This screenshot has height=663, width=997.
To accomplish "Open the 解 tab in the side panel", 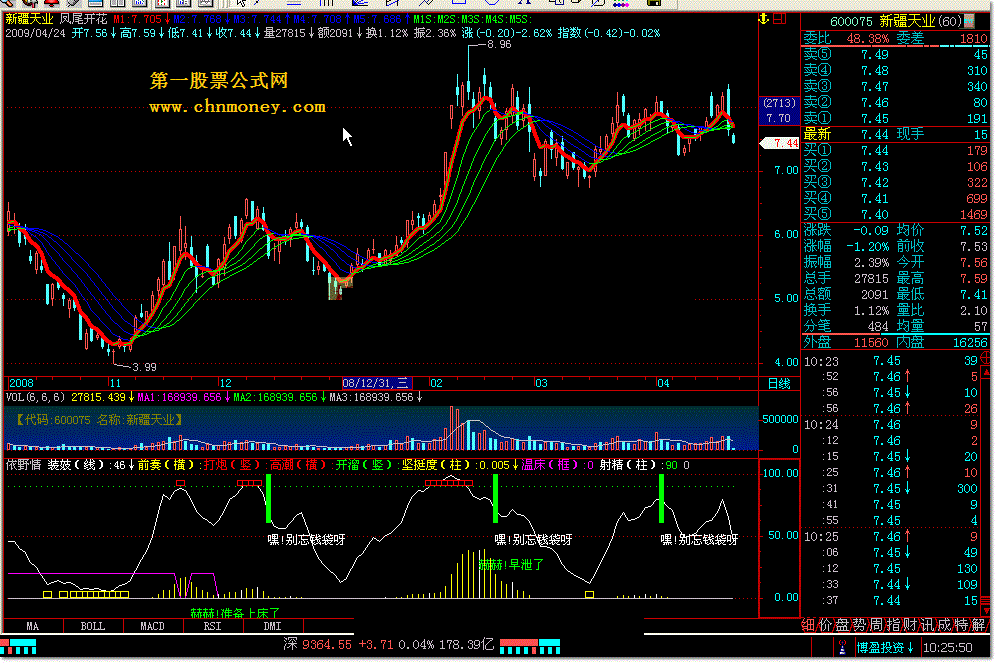I will [978, 625].
